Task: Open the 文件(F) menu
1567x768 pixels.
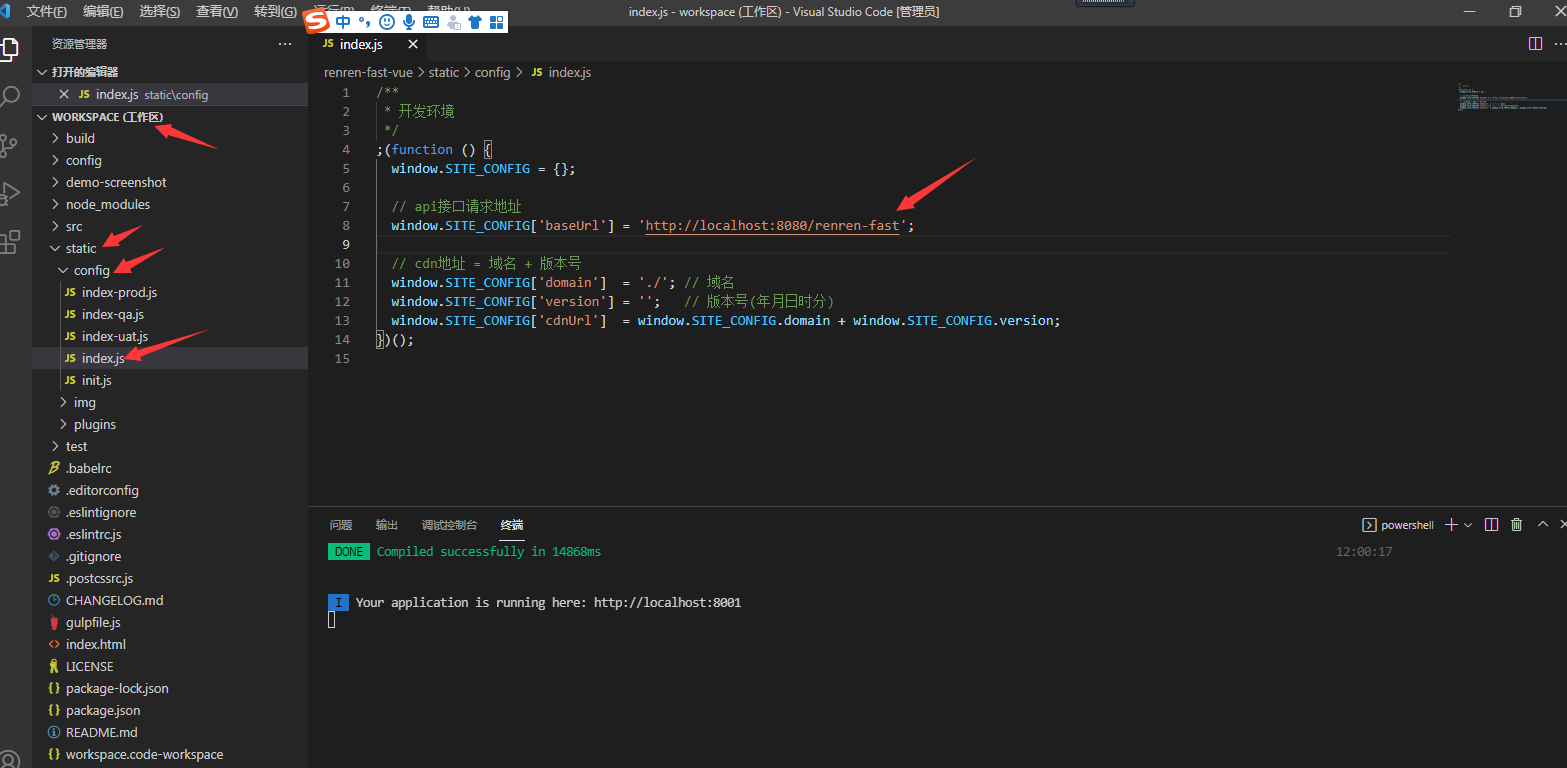Action: tap(47, 11)
